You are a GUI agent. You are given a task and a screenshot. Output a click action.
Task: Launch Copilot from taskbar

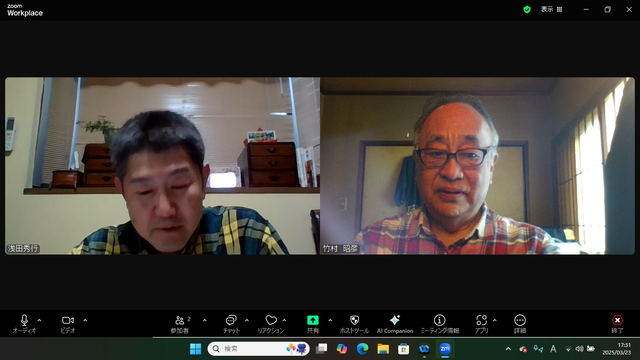342,349
